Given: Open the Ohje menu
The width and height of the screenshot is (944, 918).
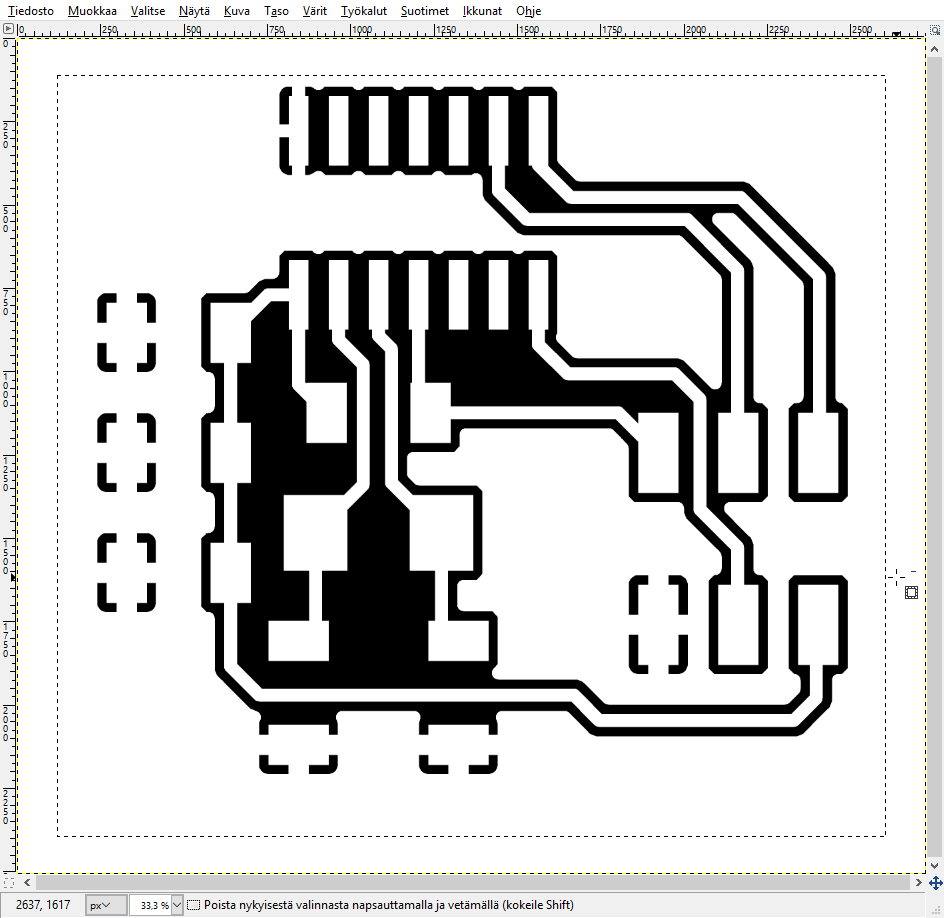Looking at the screenshot, I should 529,11.
